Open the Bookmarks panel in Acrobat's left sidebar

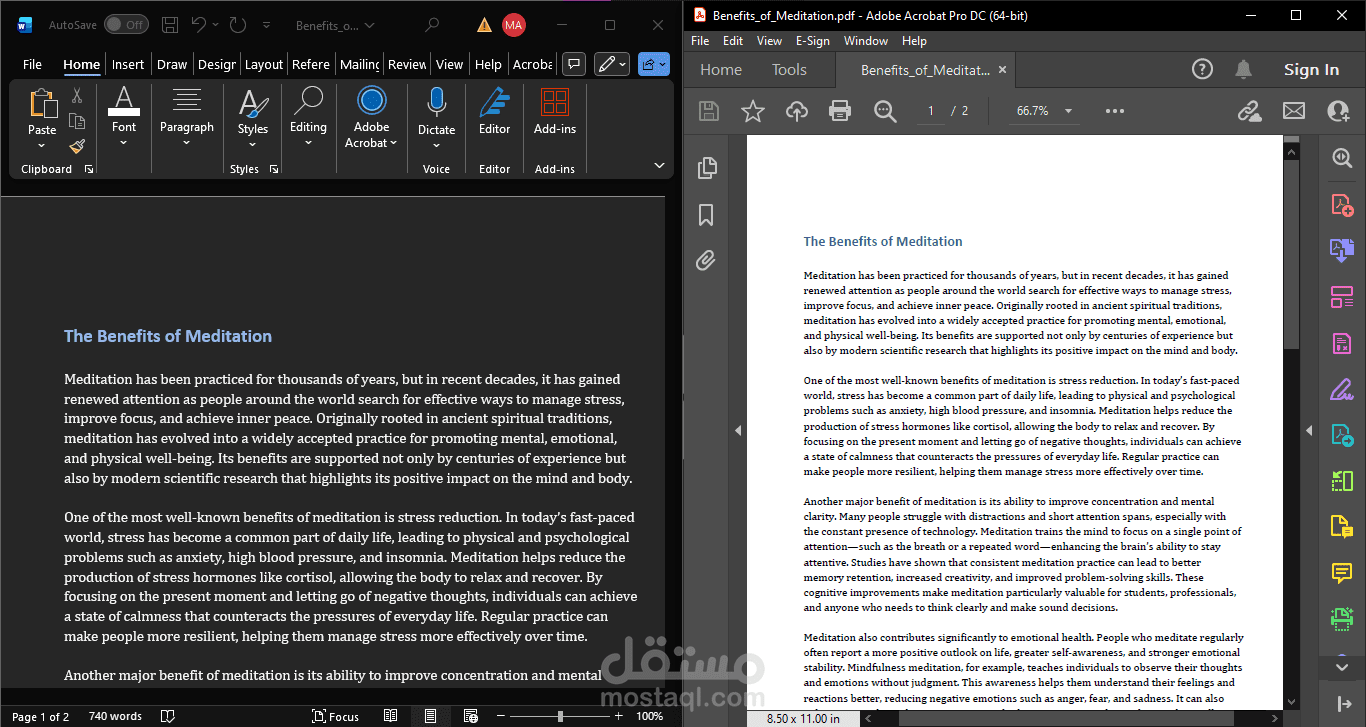tap(706, 215)
